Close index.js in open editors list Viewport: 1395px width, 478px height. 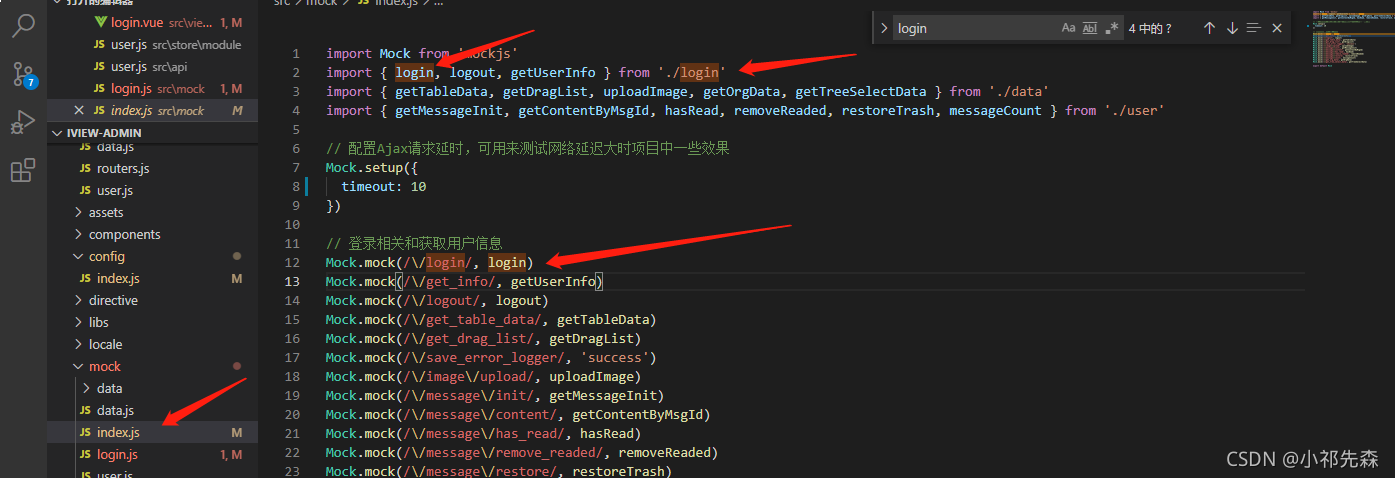tap(79, 110)
